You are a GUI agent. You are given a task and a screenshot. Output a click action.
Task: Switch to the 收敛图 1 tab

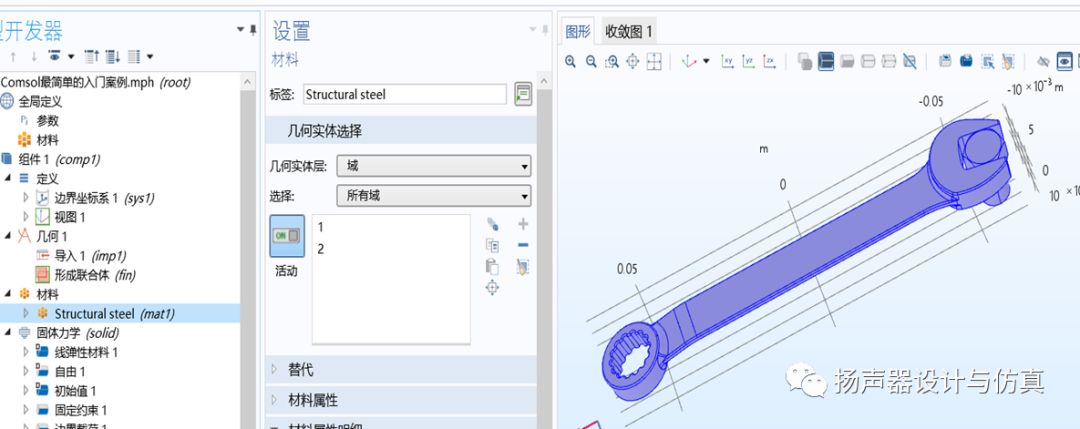[x=628, y=31]
